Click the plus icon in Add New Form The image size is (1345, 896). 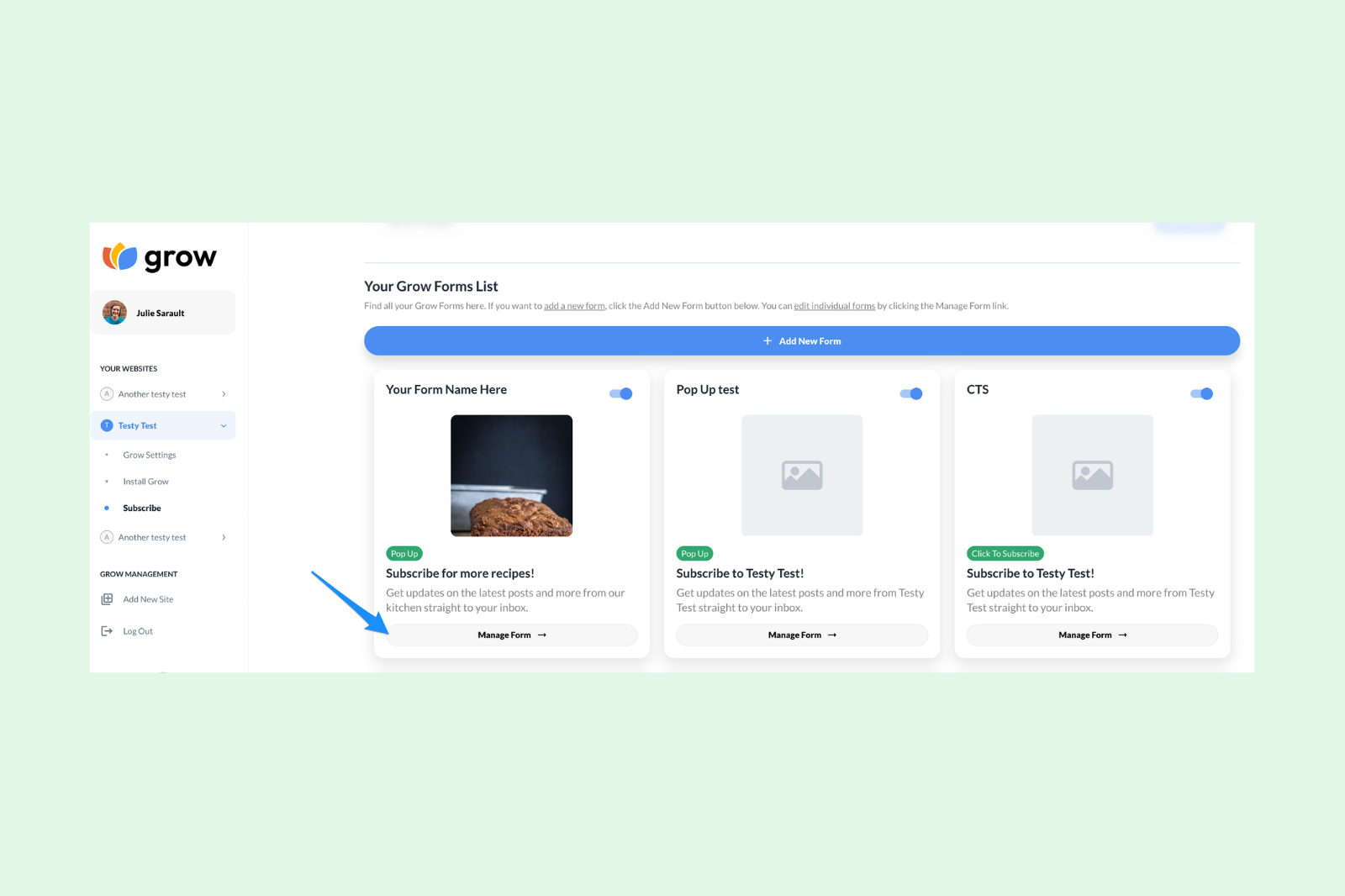click(767, 341)
